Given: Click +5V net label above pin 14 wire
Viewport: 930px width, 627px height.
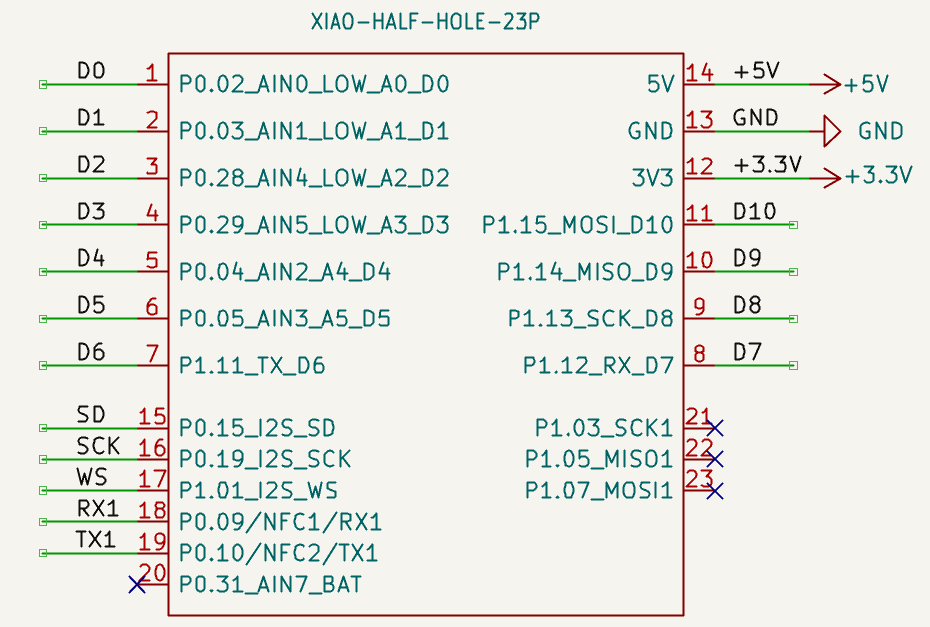Looking at the screenshot, I should 756,71.
